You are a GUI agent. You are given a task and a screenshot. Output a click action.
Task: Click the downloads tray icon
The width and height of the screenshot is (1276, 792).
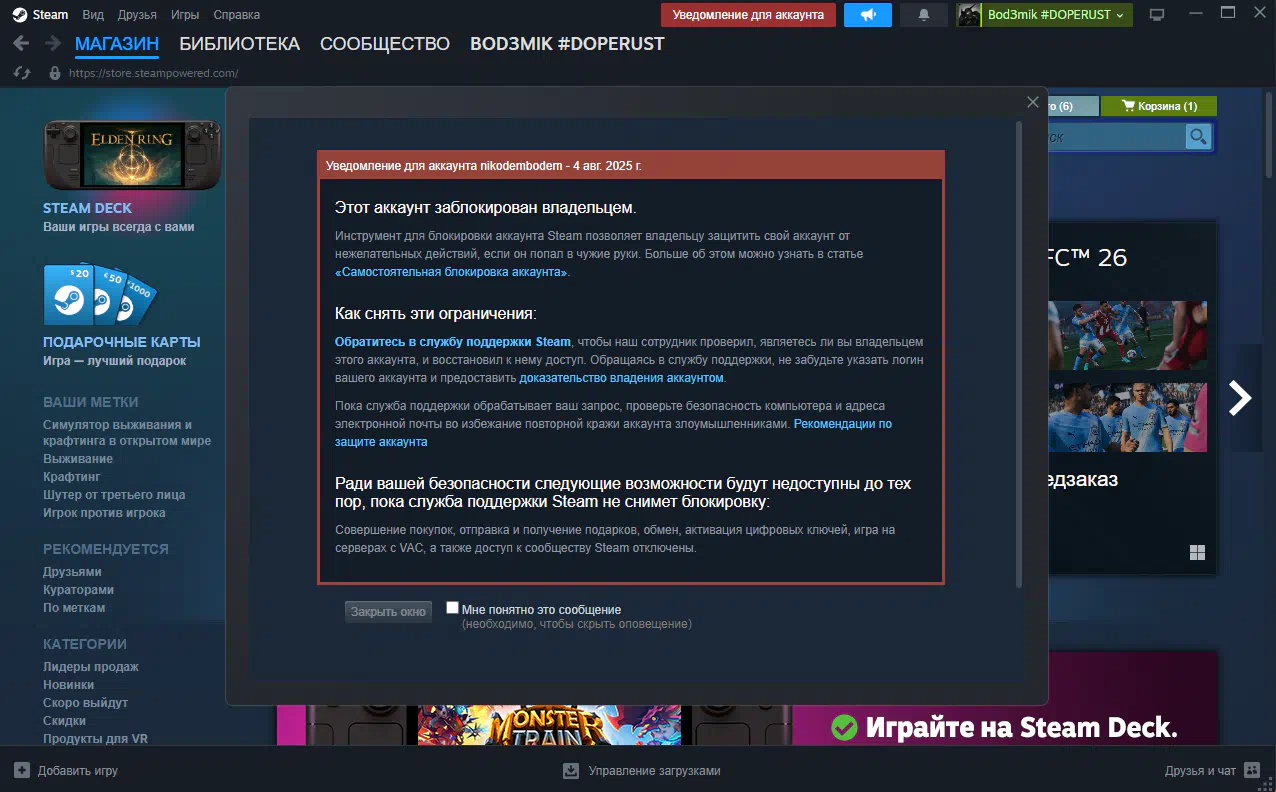click(571, 771)
